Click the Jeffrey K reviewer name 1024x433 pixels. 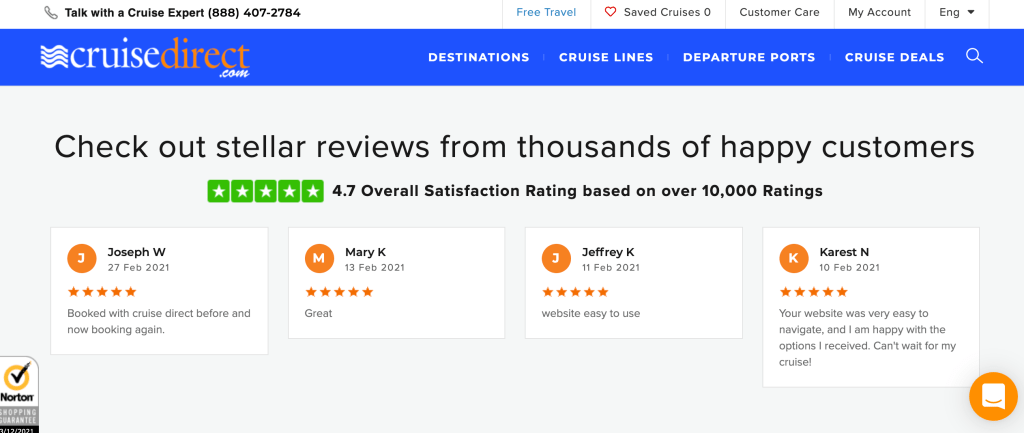608,252
